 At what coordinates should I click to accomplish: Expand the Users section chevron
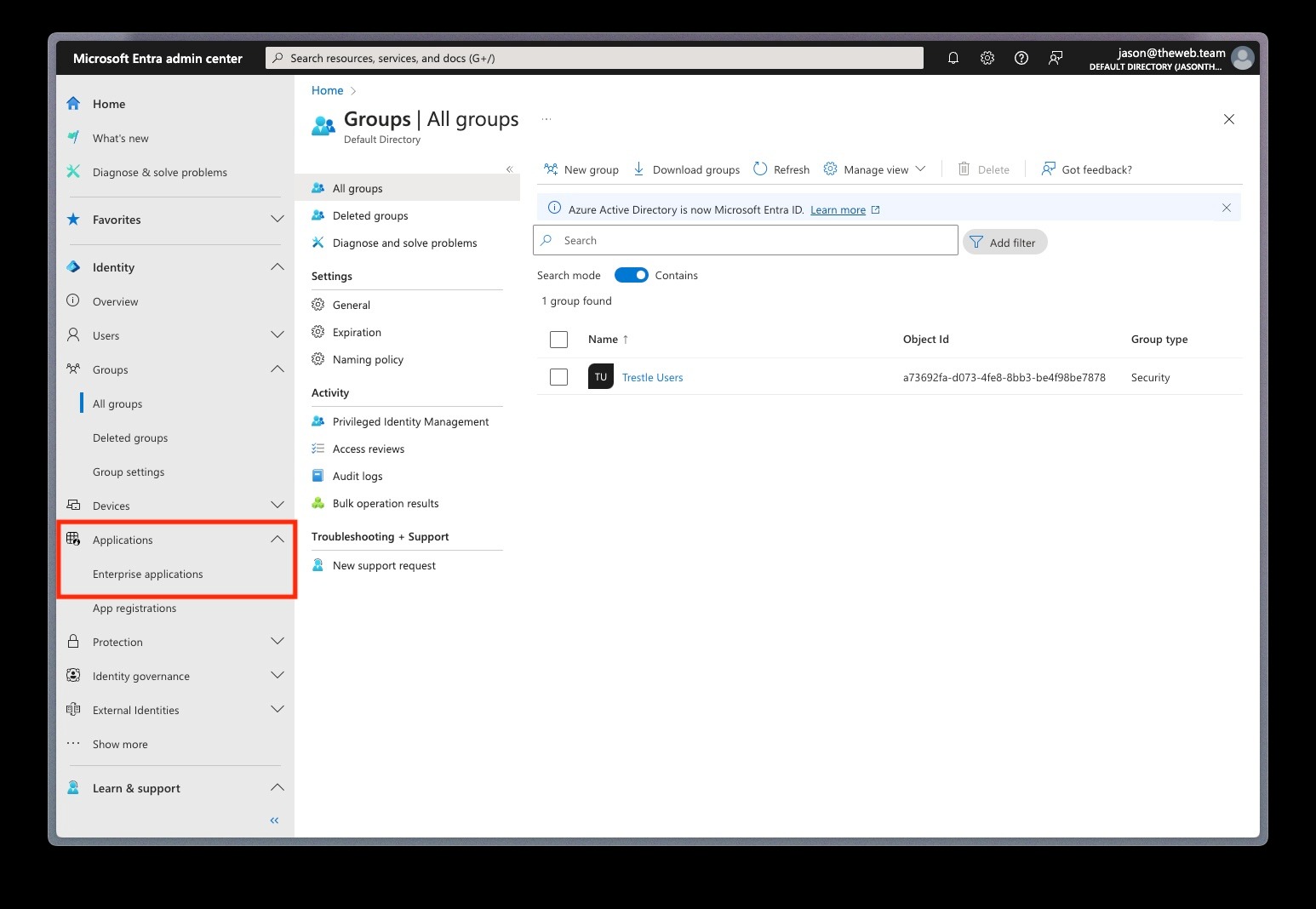pyautogui.click(x=278, y=335)
